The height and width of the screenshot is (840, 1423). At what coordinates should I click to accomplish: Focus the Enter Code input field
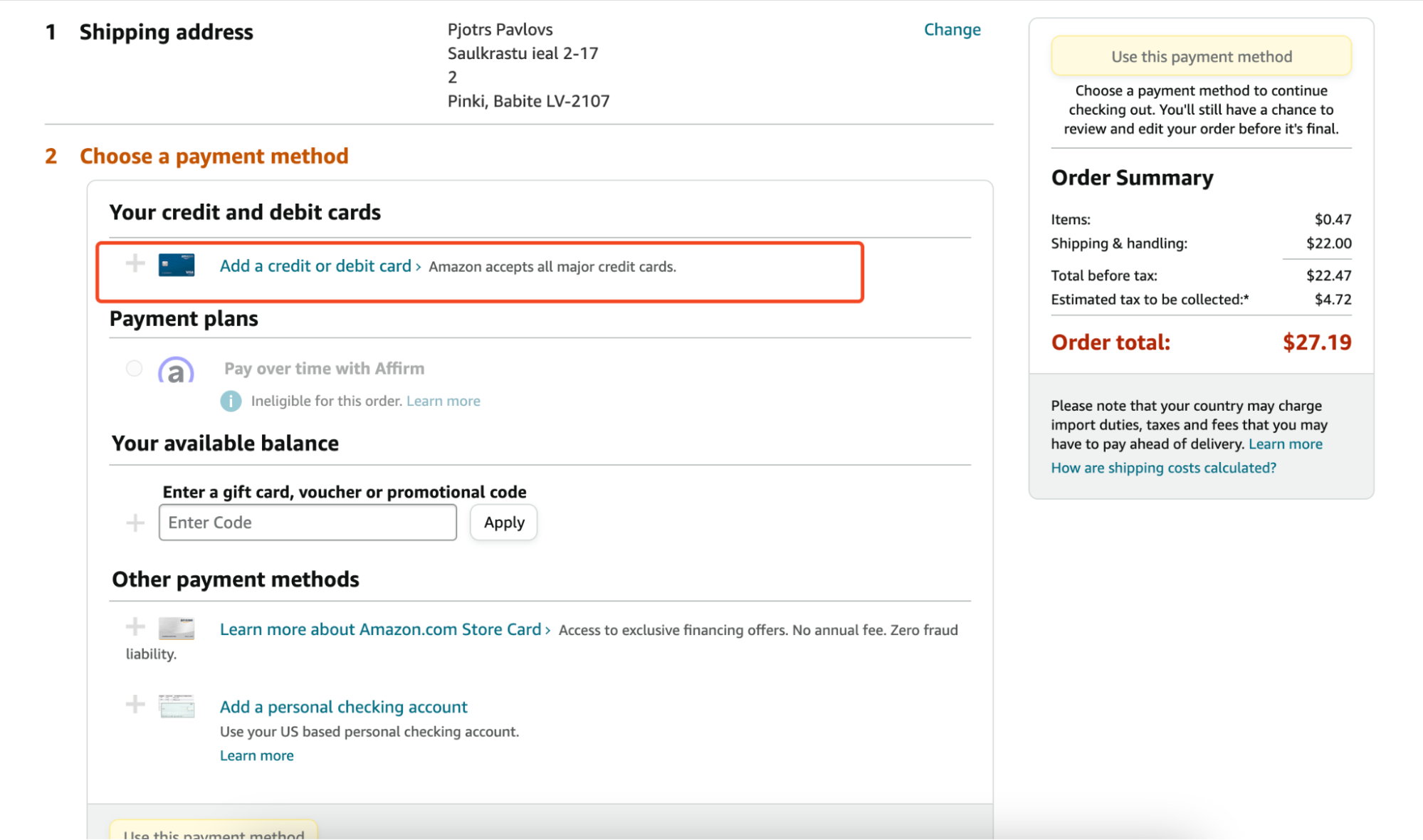(308, 523)
